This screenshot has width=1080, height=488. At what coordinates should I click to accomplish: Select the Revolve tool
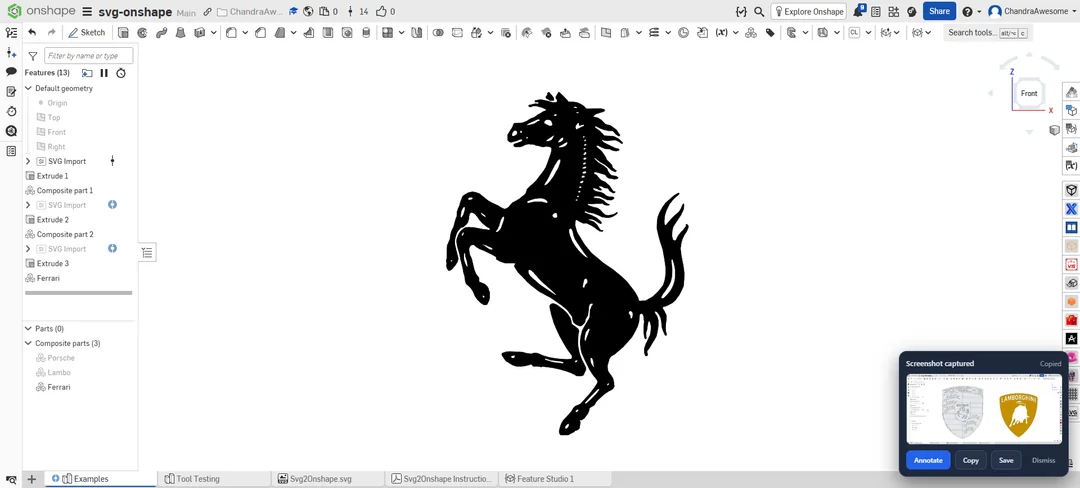click(x=143, y=32)
